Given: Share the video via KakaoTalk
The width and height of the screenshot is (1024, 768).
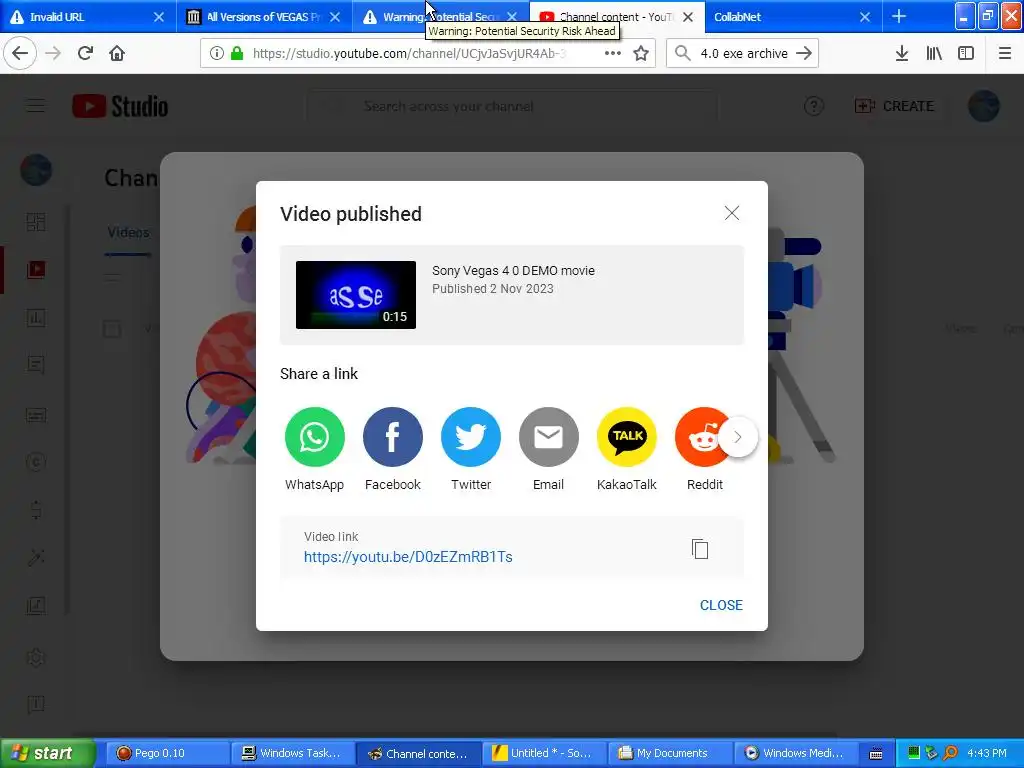Looking at the screenshot, I should [x=627, y=437].
